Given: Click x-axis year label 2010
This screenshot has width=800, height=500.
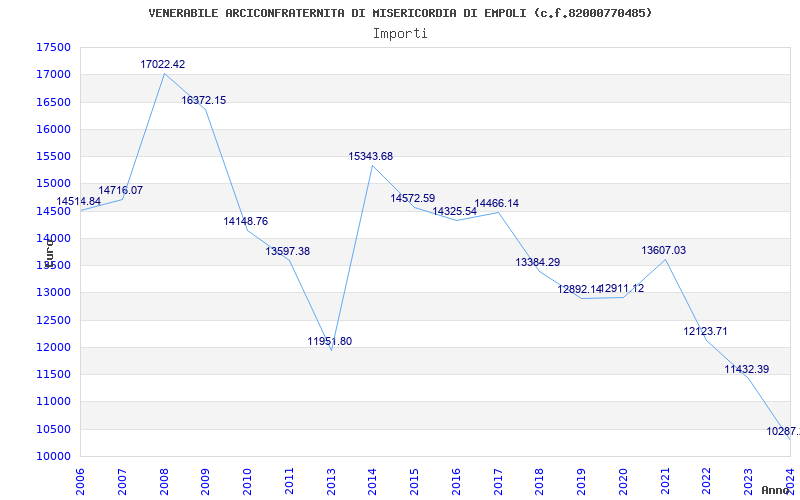Looking at the screenshot, I should click(247, 481).
